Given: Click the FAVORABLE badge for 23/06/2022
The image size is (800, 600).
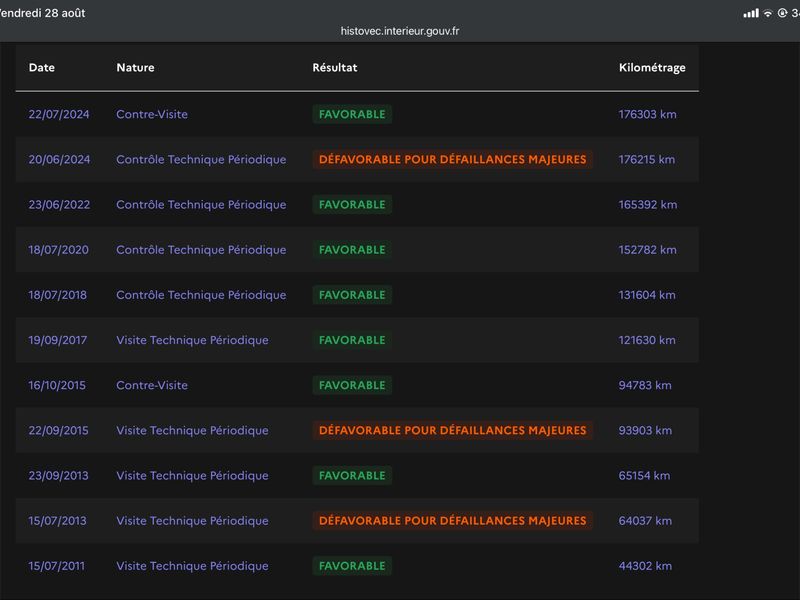Looking at the screenshot, I should tap(352, 205).
